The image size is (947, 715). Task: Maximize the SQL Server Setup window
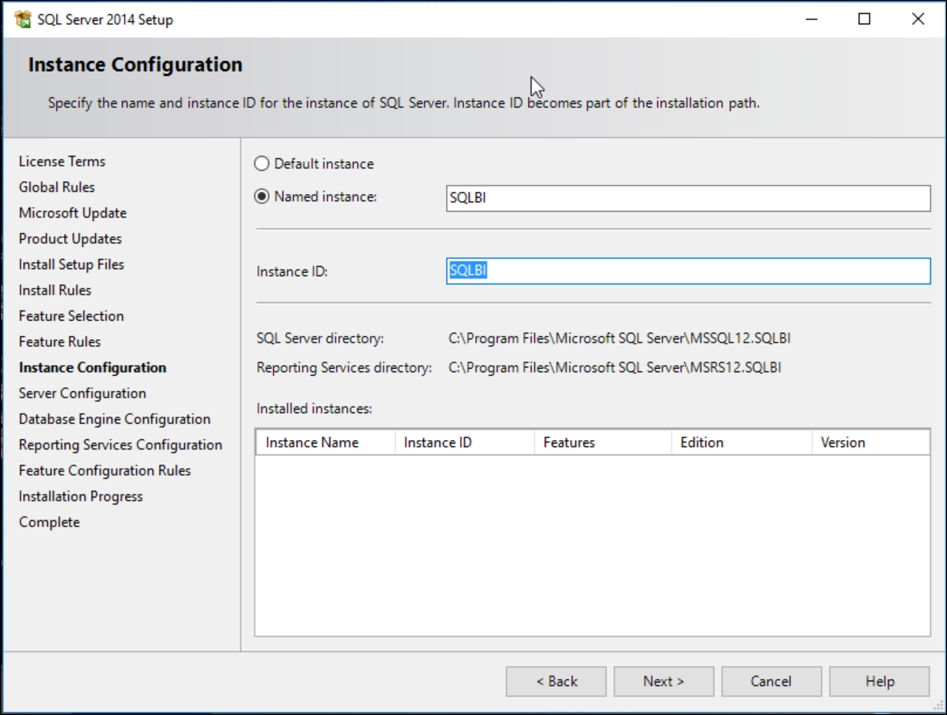(864, 19)
